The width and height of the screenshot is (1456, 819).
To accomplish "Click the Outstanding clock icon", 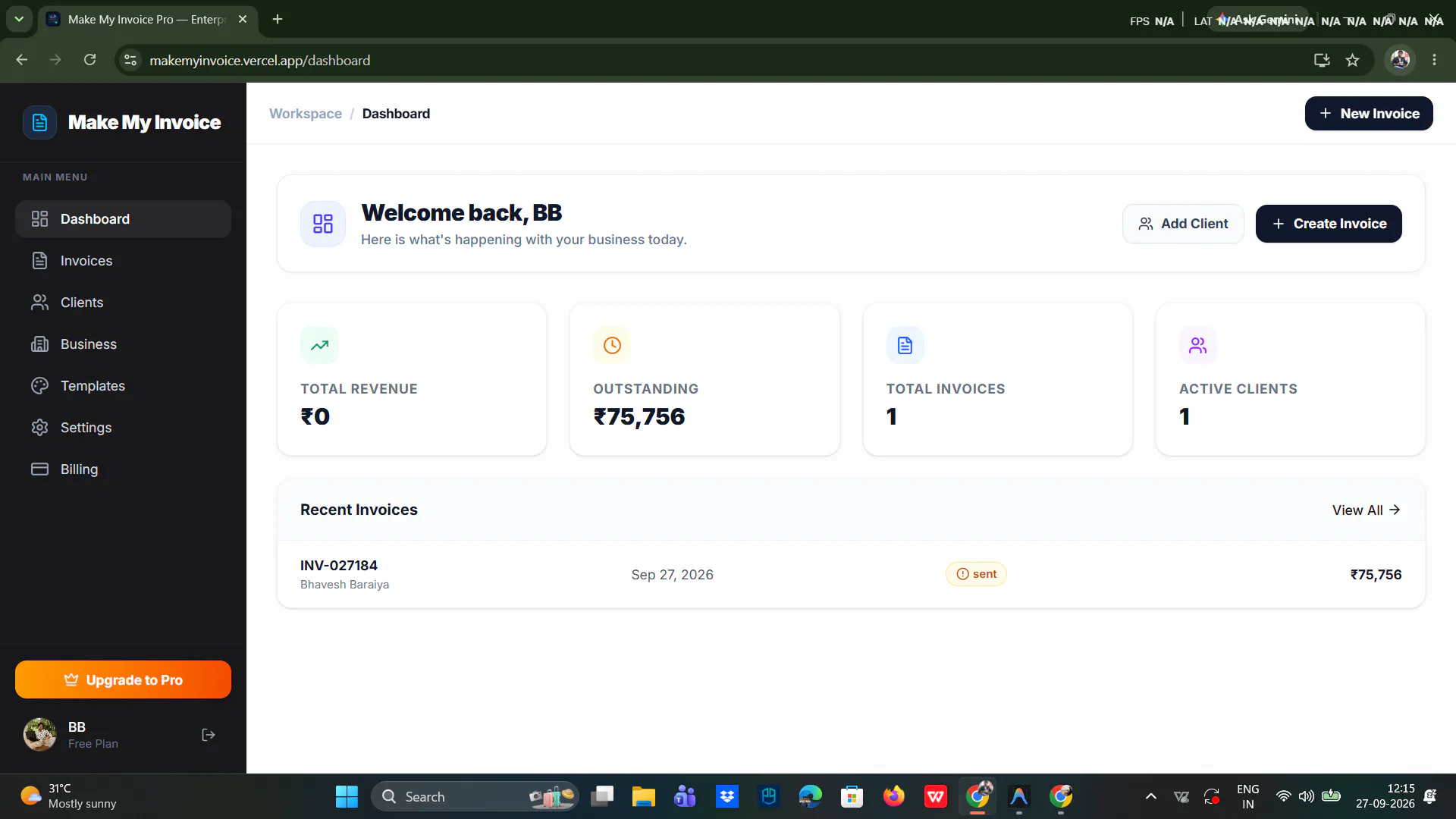I will [x=612, y=346].
